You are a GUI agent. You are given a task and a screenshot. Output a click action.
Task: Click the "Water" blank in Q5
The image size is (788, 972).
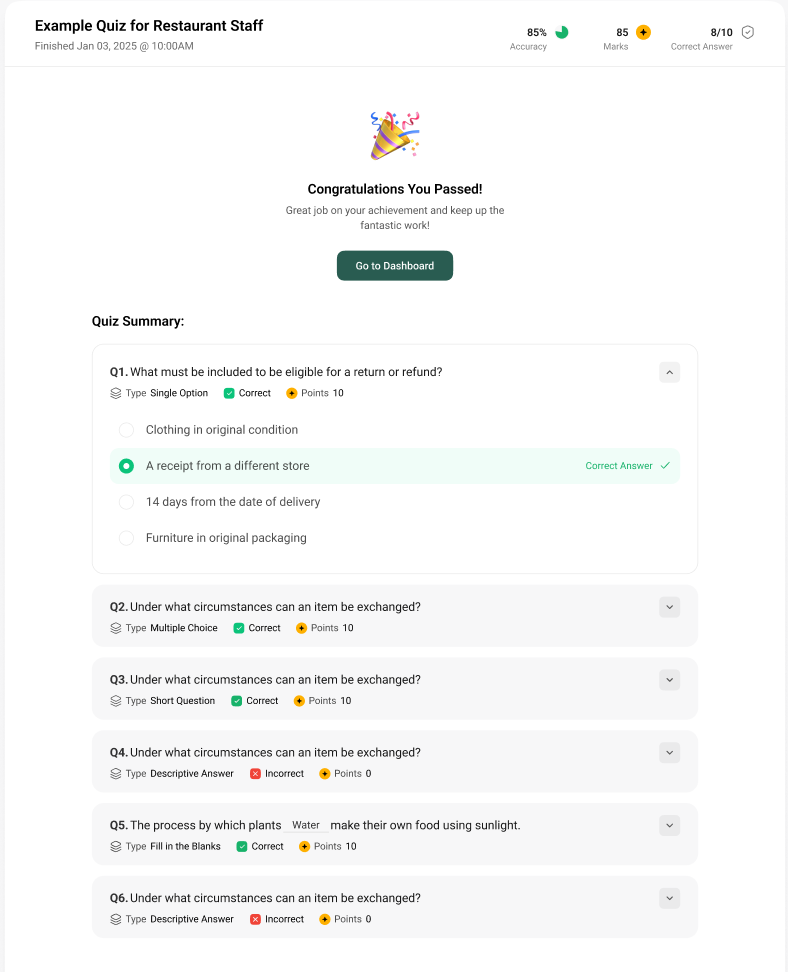point(306,826)
